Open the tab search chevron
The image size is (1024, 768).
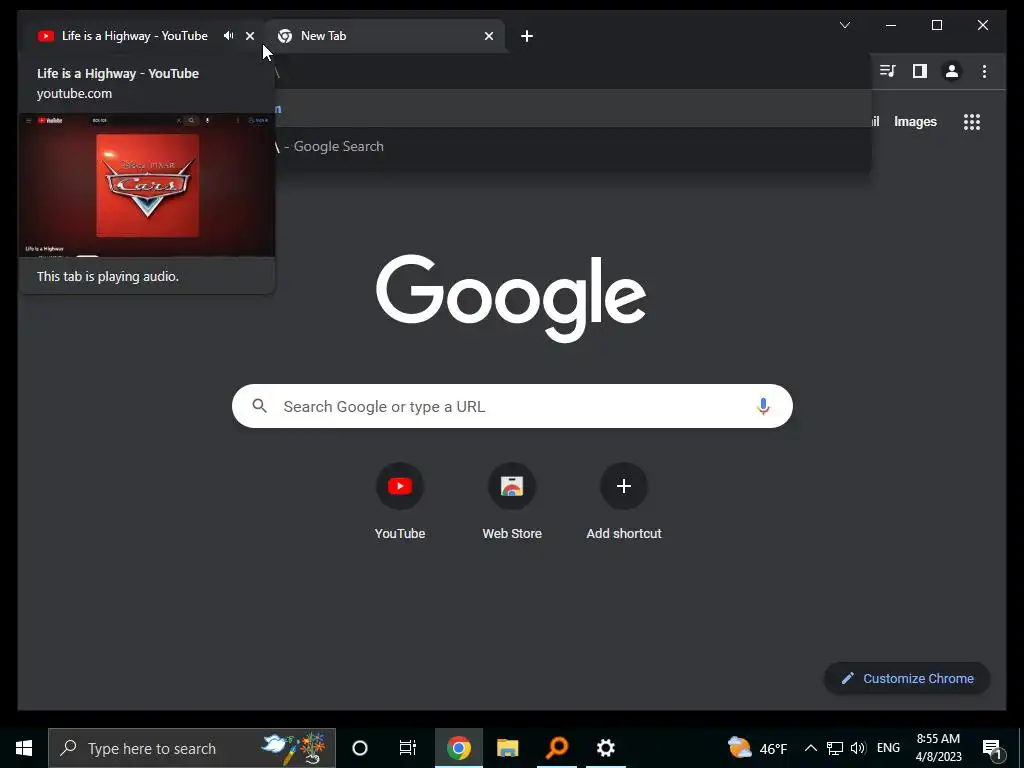[x=844, y=25]
